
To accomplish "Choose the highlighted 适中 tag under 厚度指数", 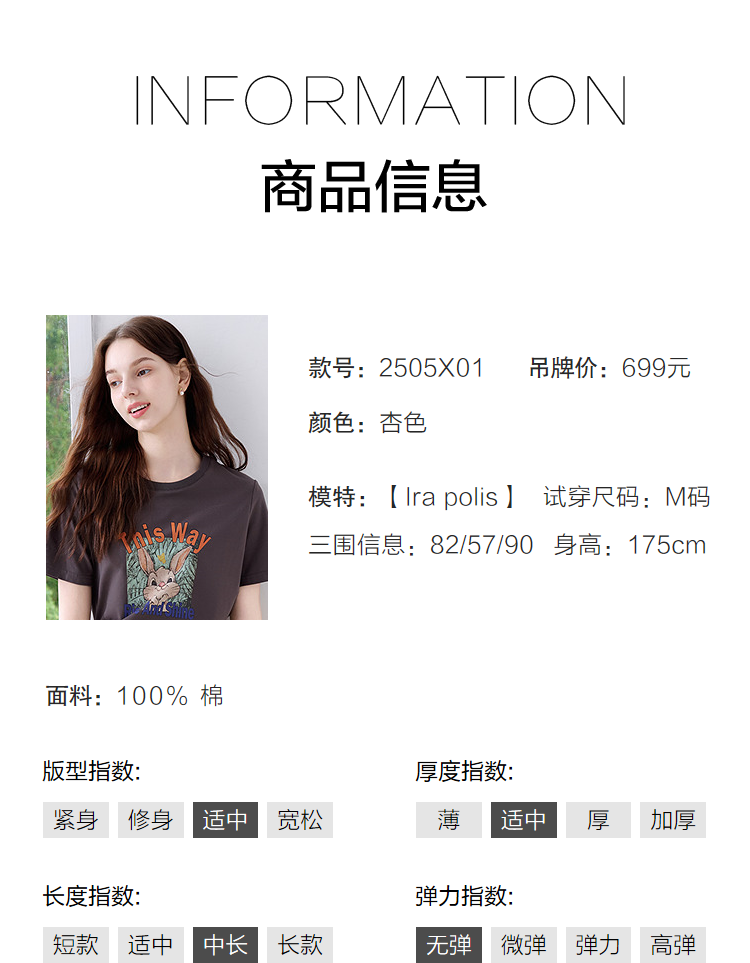I will click(x=523, y=820).
